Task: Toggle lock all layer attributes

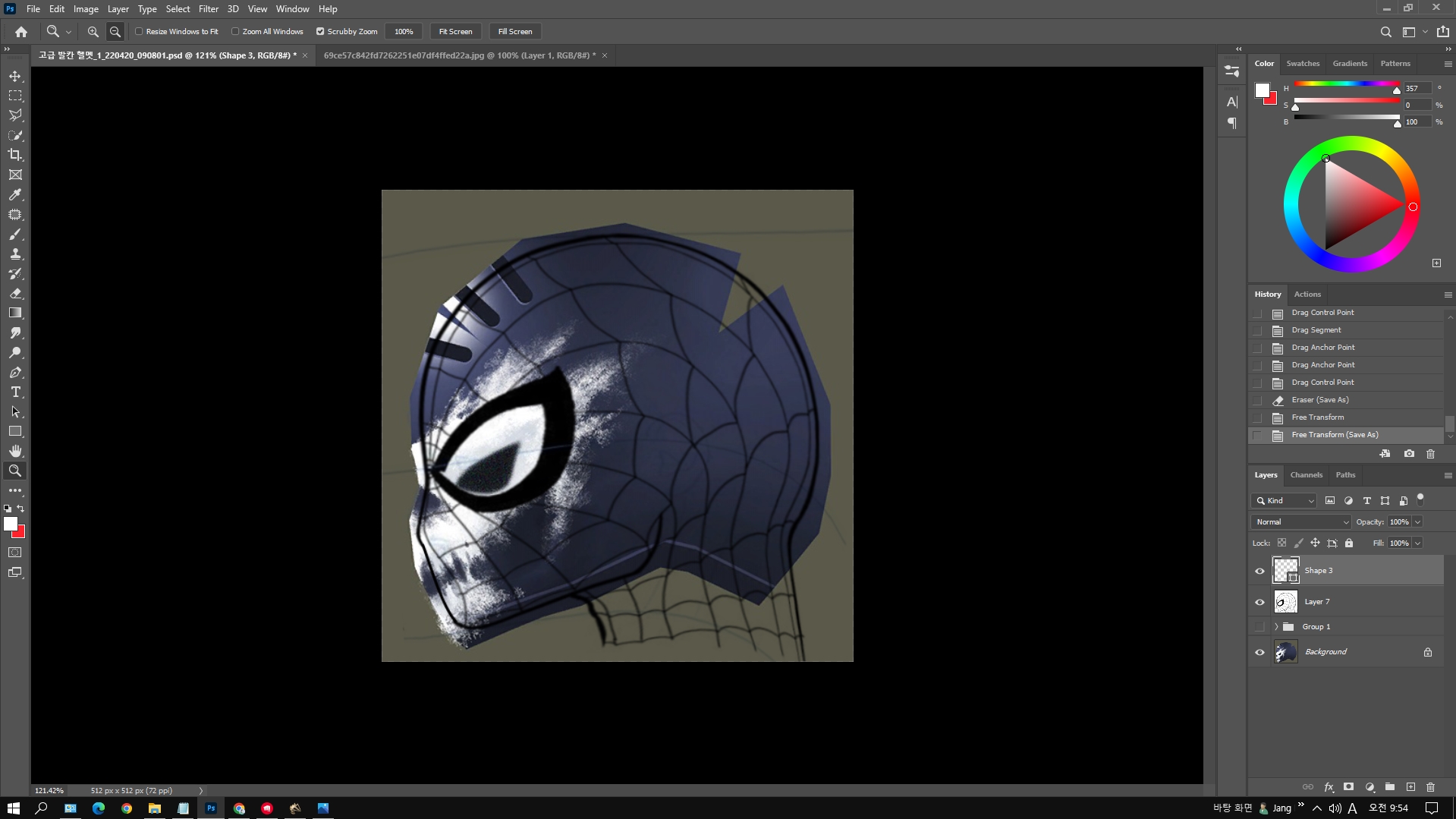Action: point(1349,543)
